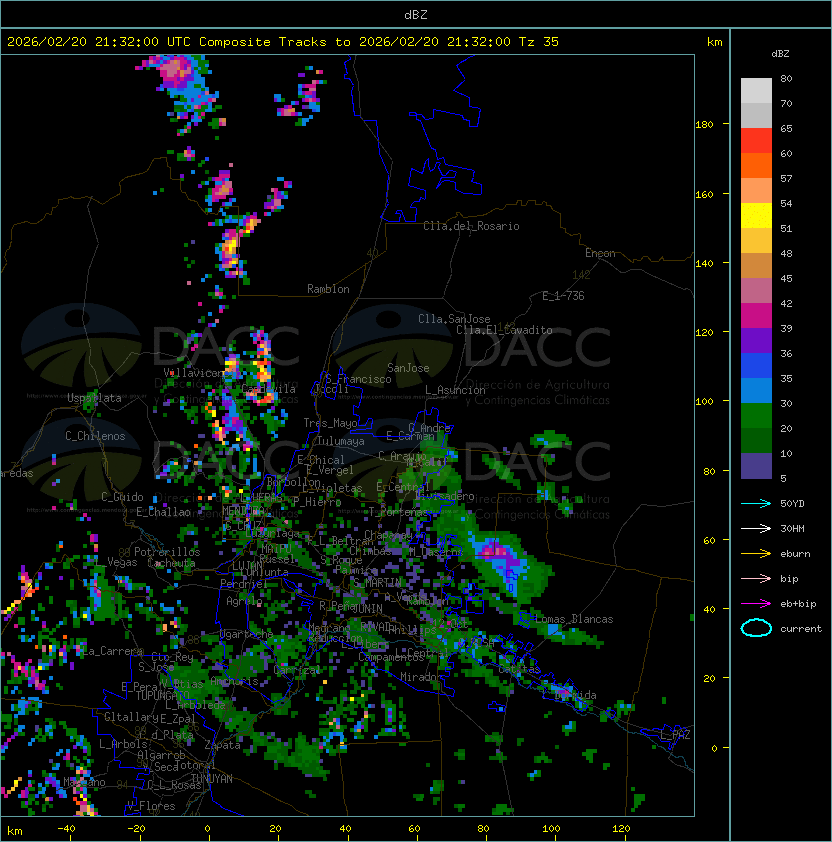Viewport: 832px width, 842px height.
Task: Click the 'L_Arbols' map label
Action: click(123, 744)
